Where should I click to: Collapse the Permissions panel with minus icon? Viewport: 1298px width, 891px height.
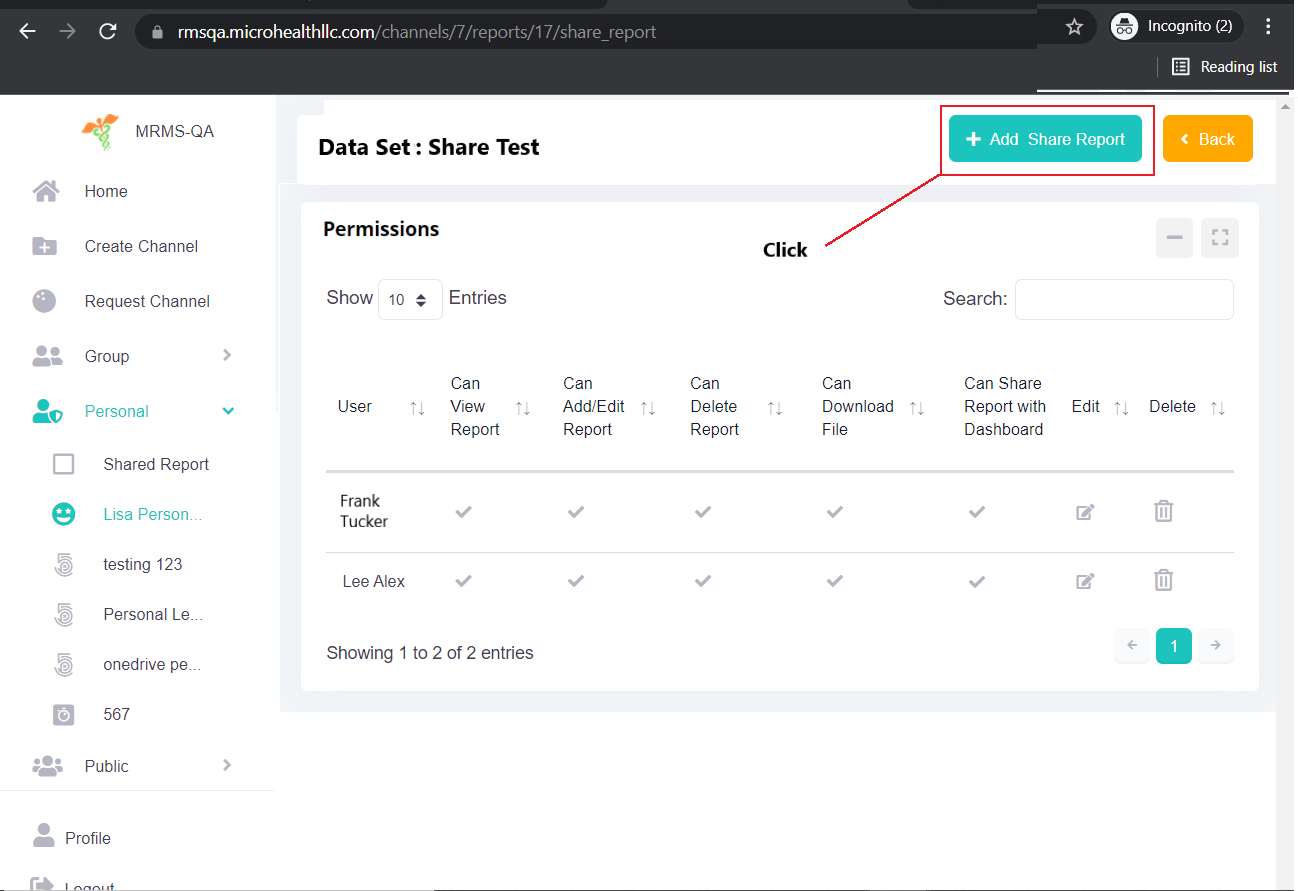tap(1174, 238)
